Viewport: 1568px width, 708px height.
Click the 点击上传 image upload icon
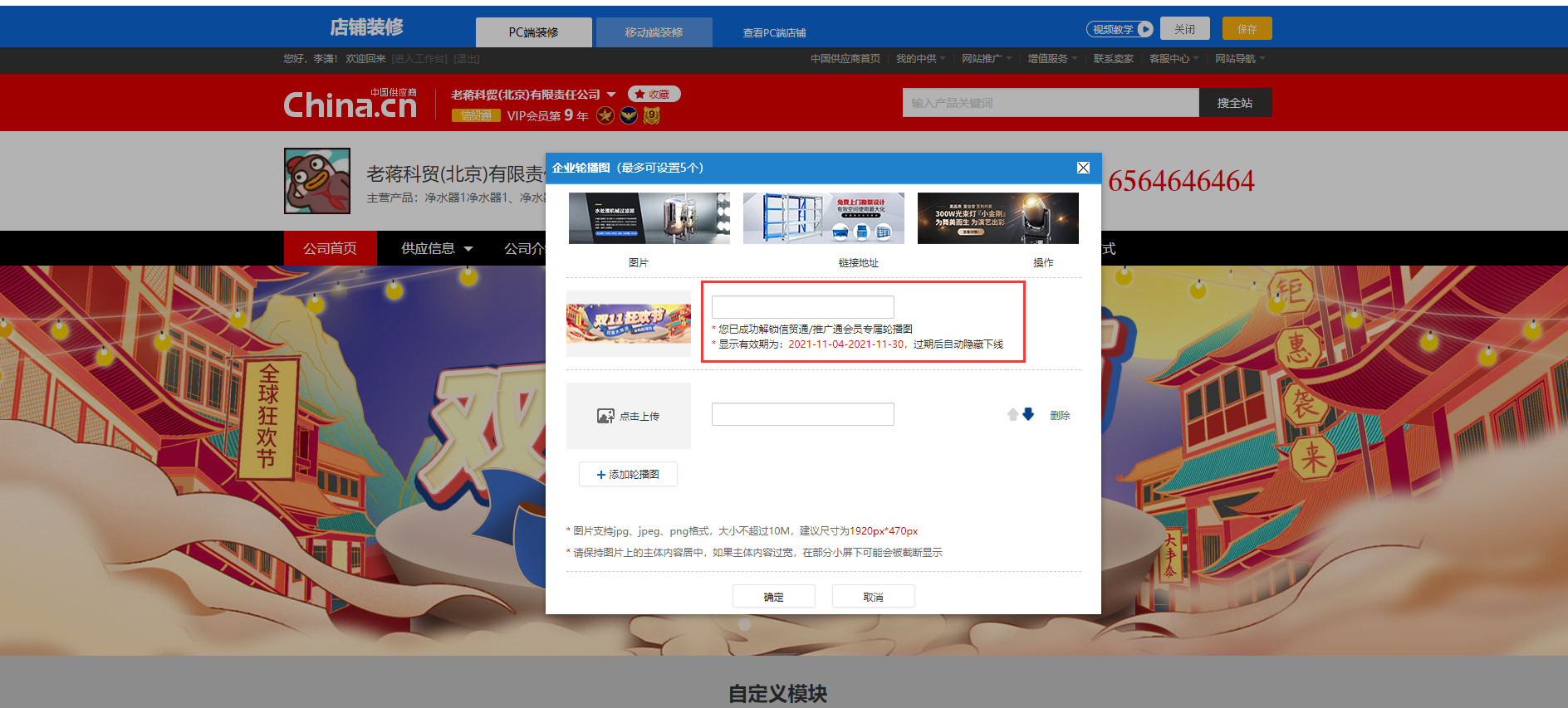pos(605,416)
